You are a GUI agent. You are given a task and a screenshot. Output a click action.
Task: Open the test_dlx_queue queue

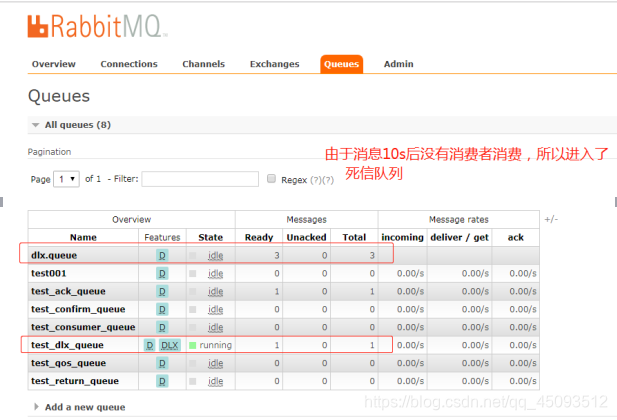tap(67, 345)
